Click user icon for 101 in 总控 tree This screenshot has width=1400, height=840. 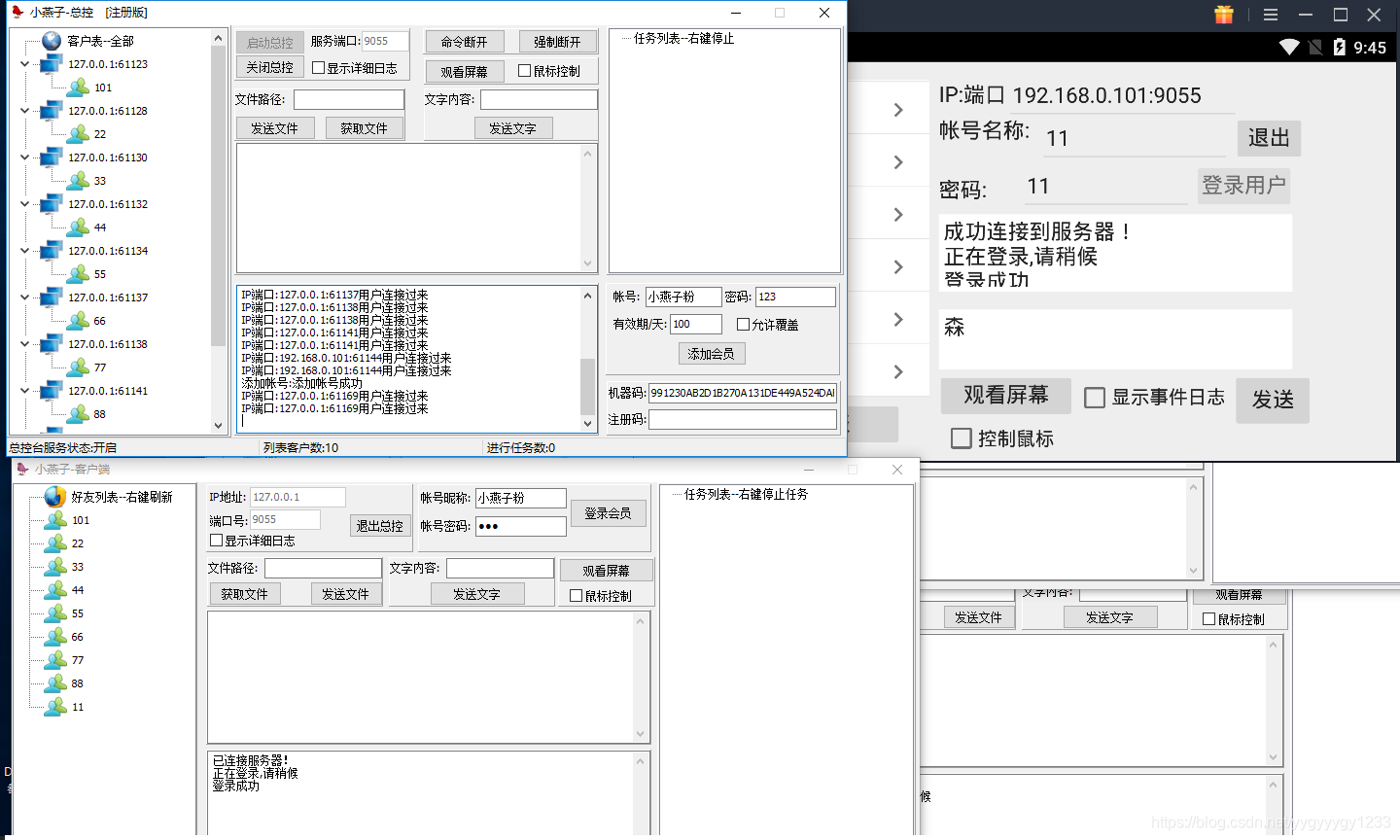pyautogui.click(x=79, y=87)
